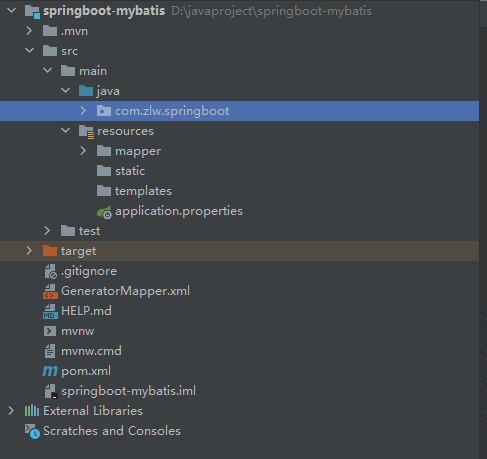Click the Scratches and Consoles clock icon
Screen dimensions: 487x459
tap(32, 431)
